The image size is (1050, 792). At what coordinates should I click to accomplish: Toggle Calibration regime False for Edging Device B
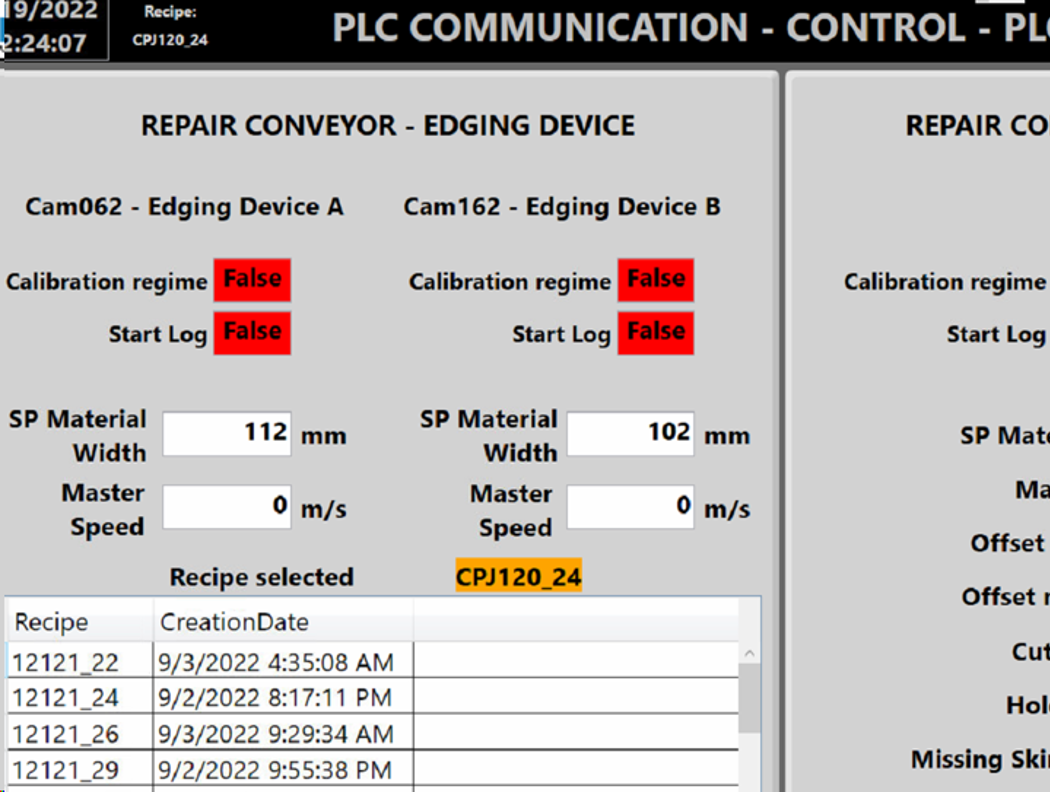click(655, 279)
